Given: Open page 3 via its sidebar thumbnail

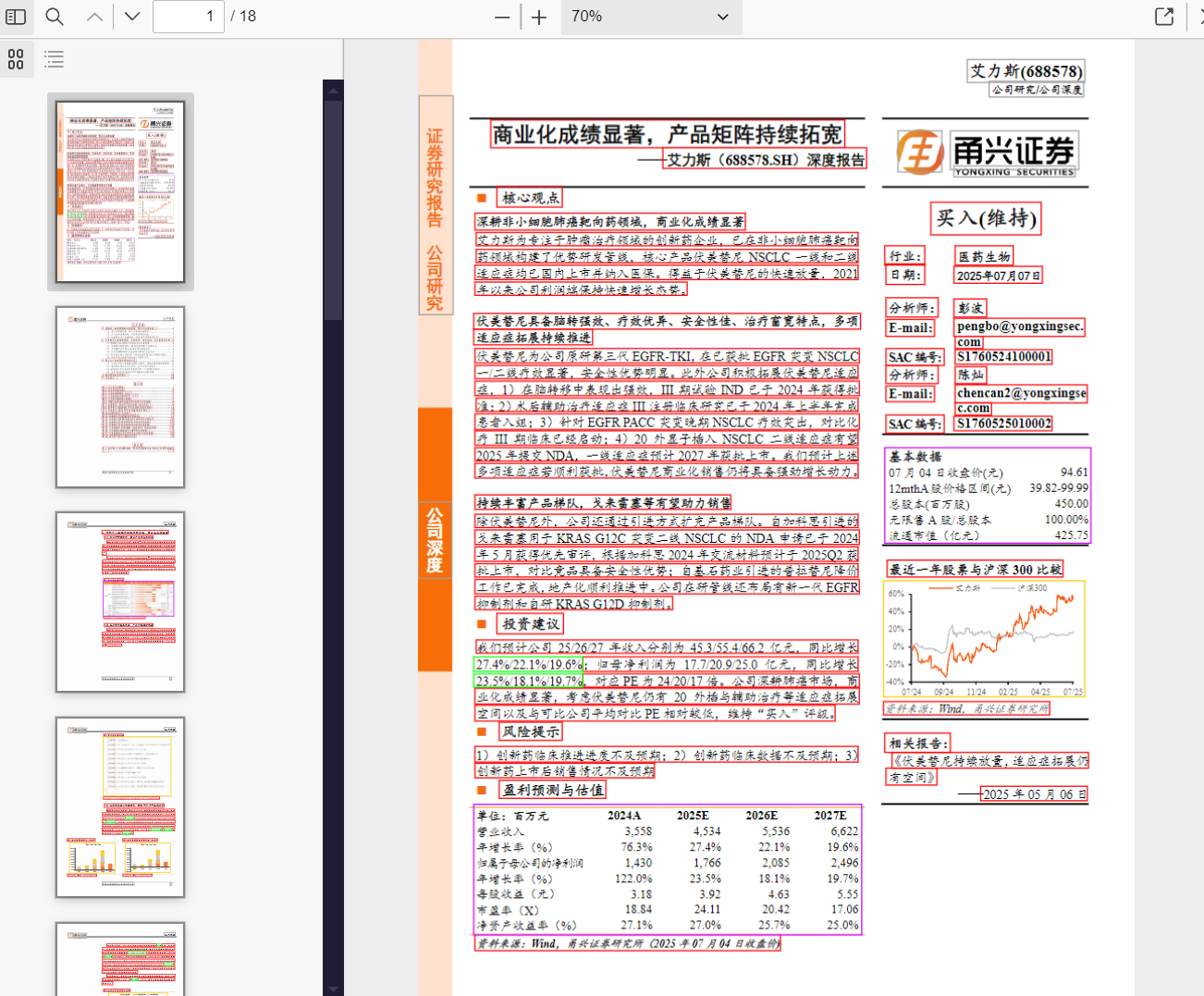Looking at the screenshot, I should point(120,601).
